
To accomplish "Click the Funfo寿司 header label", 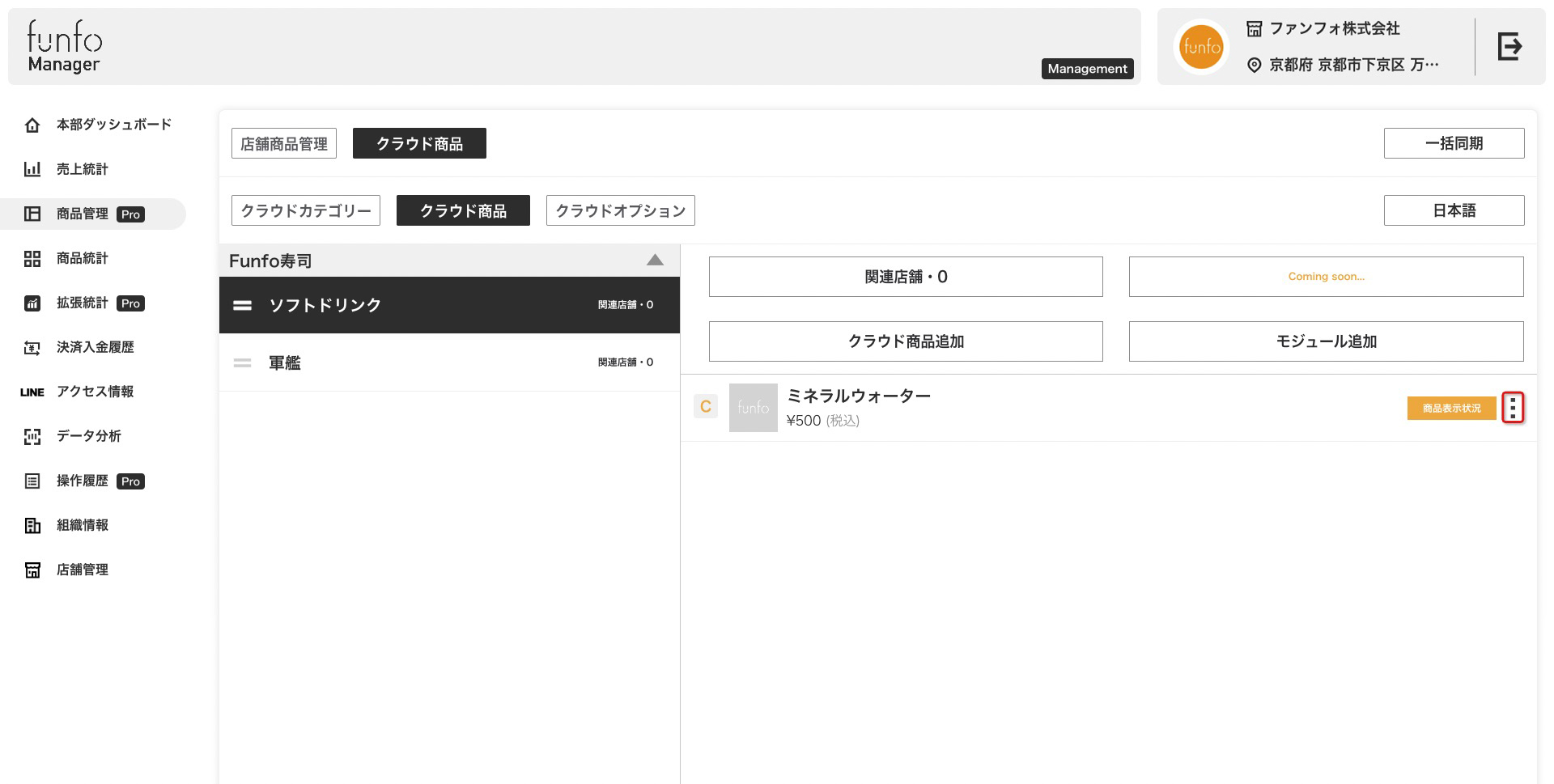I will [270, 261].
